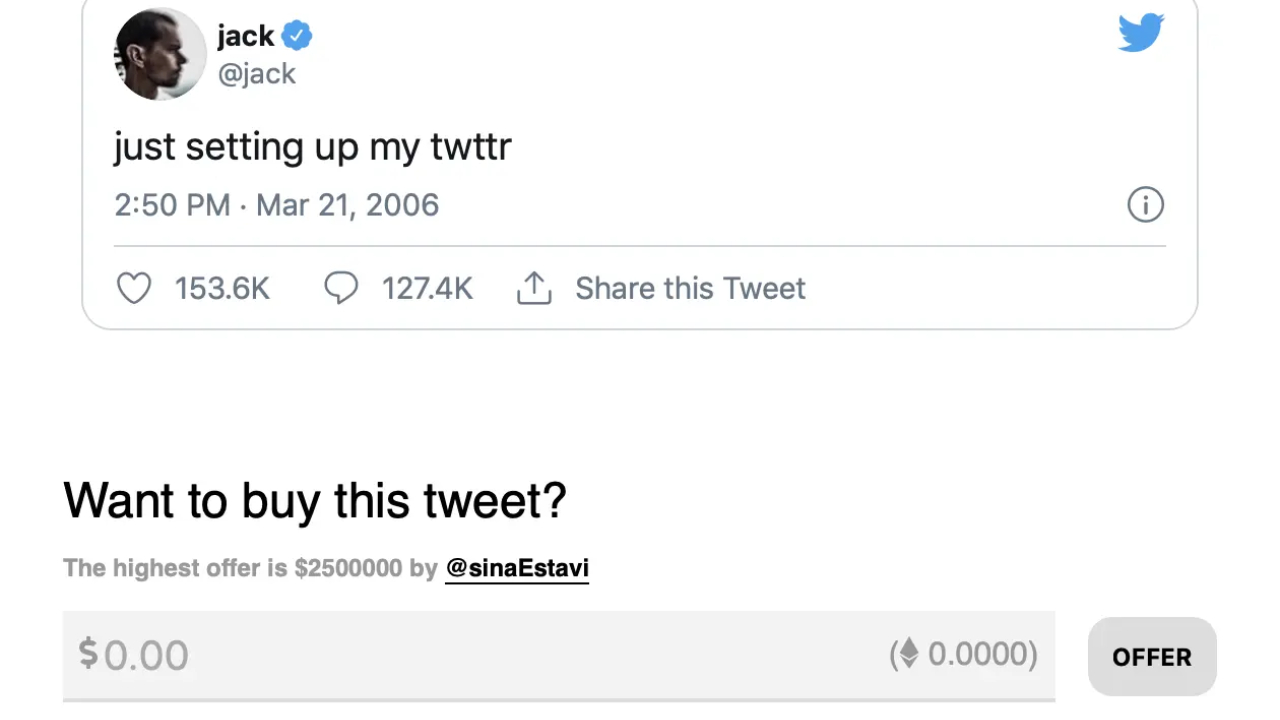Click the 0.0000 ETH conversion value
The height and width of the screenshot is (720, 1280).
[981, 654]
